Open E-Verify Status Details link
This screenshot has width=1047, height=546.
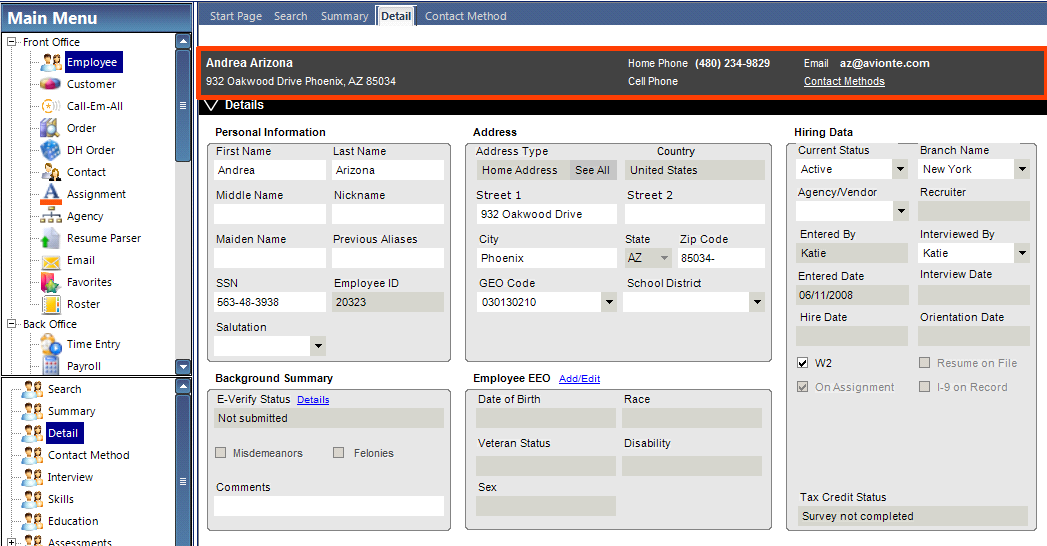click(313, 400)
